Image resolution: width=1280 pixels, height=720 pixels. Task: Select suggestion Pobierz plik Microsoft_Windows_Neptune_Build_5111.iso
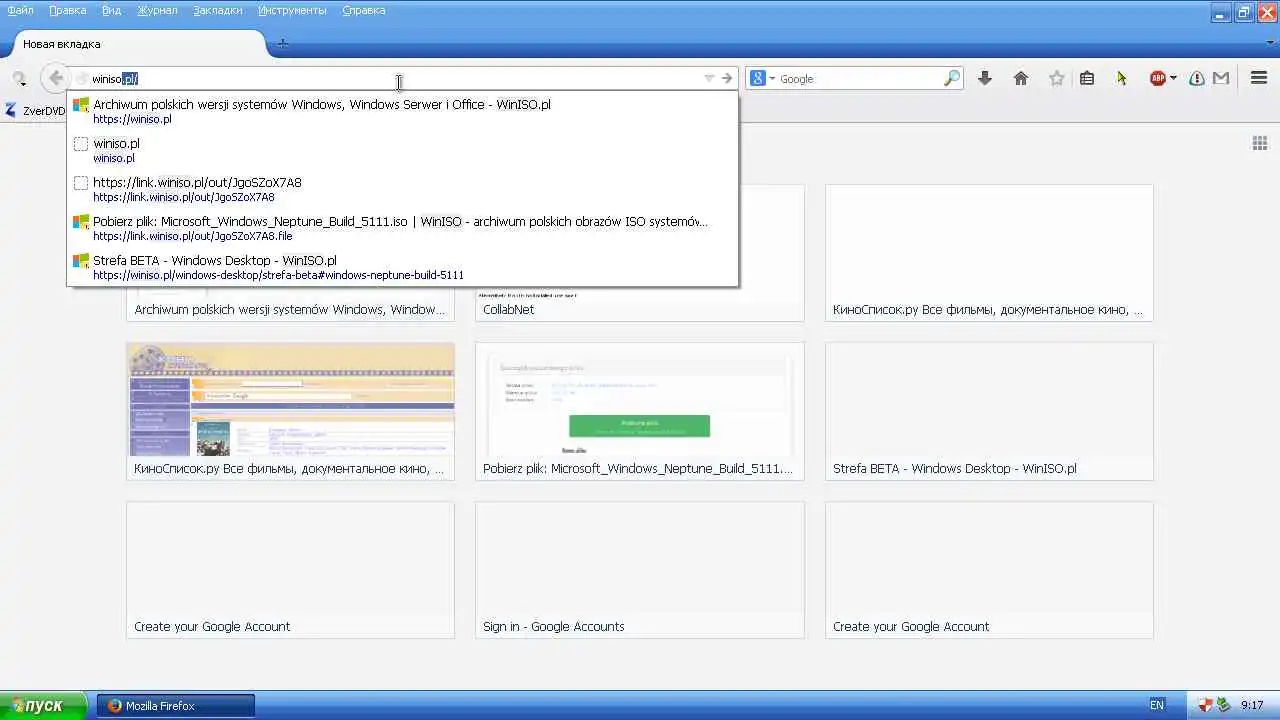[403, 228]
